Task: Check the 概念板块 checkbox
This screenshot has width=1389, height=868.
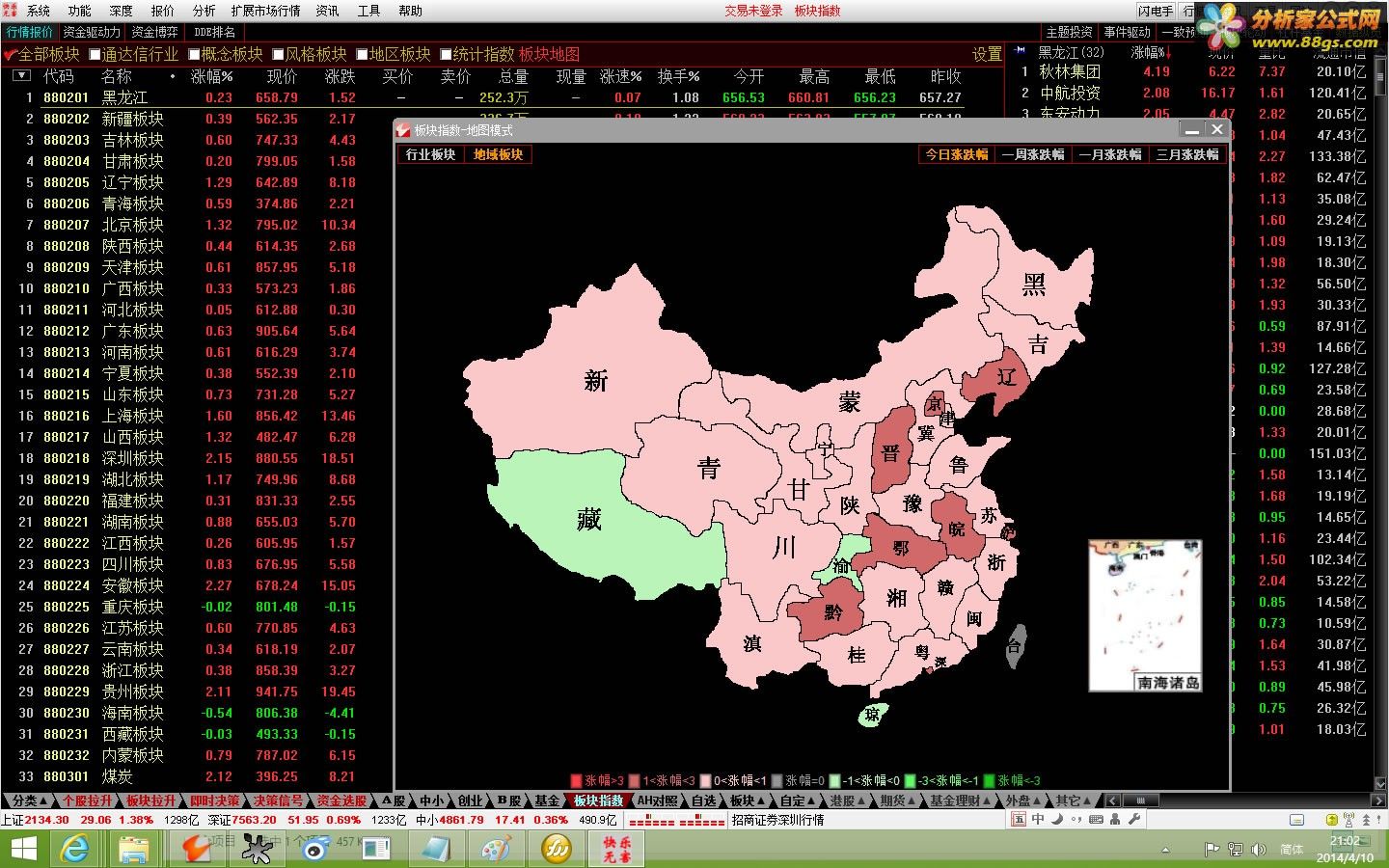Action: [194, 54]
